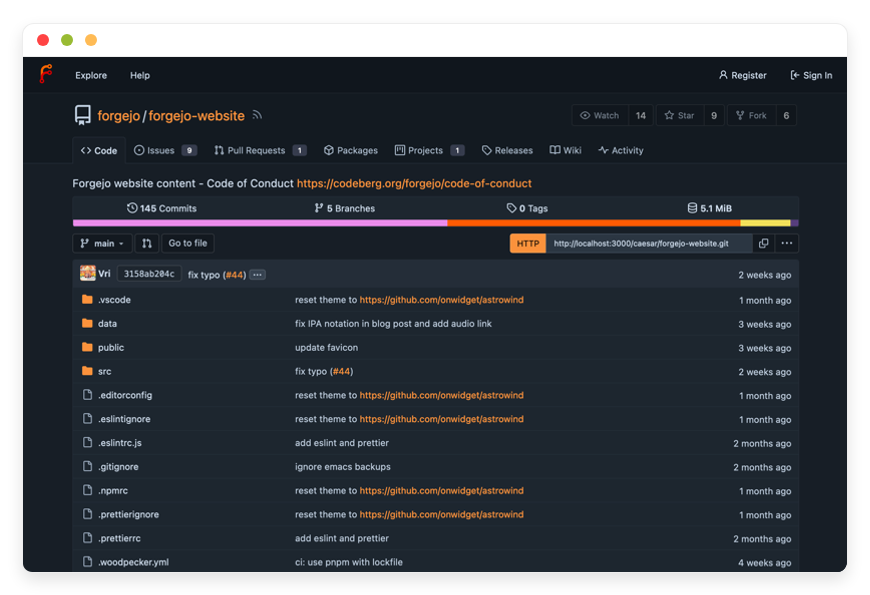
Task: Click the .gitignore file icon
Action: pos(87,466)
